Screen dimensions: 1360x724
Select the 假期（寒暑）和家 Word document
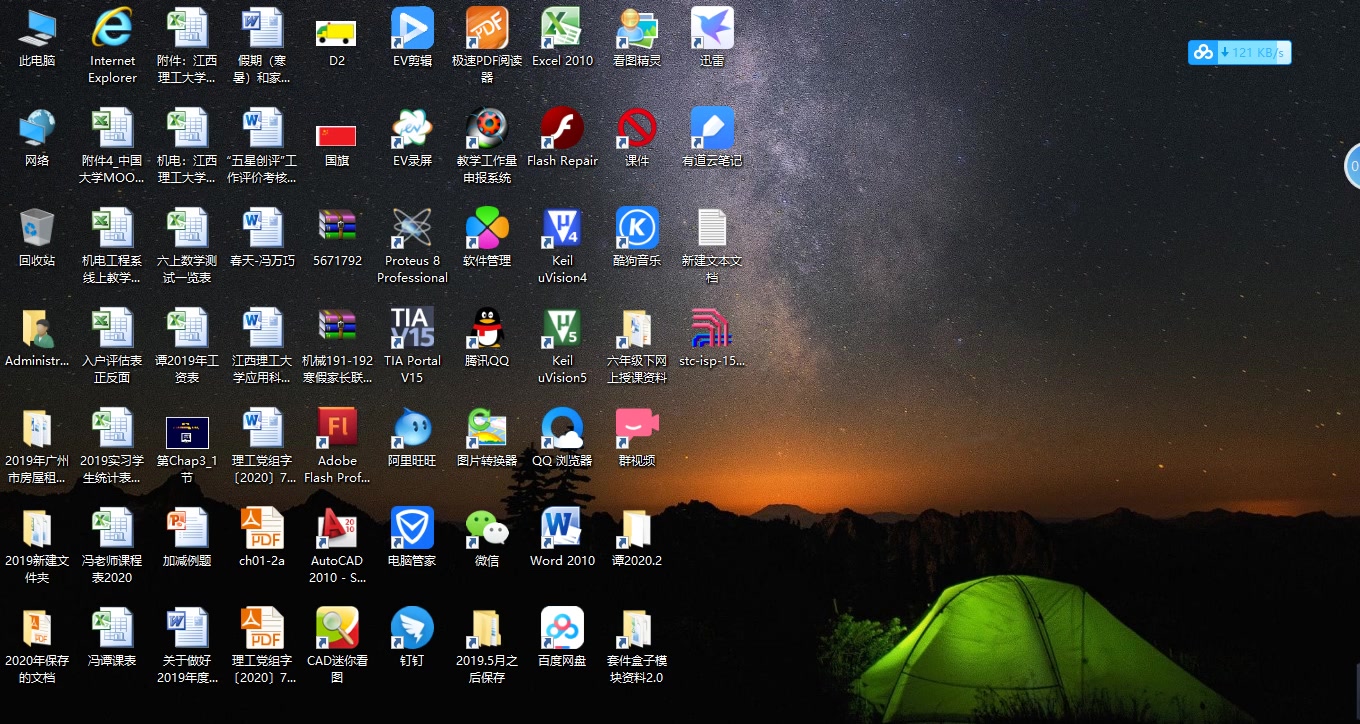pos(262,28)
